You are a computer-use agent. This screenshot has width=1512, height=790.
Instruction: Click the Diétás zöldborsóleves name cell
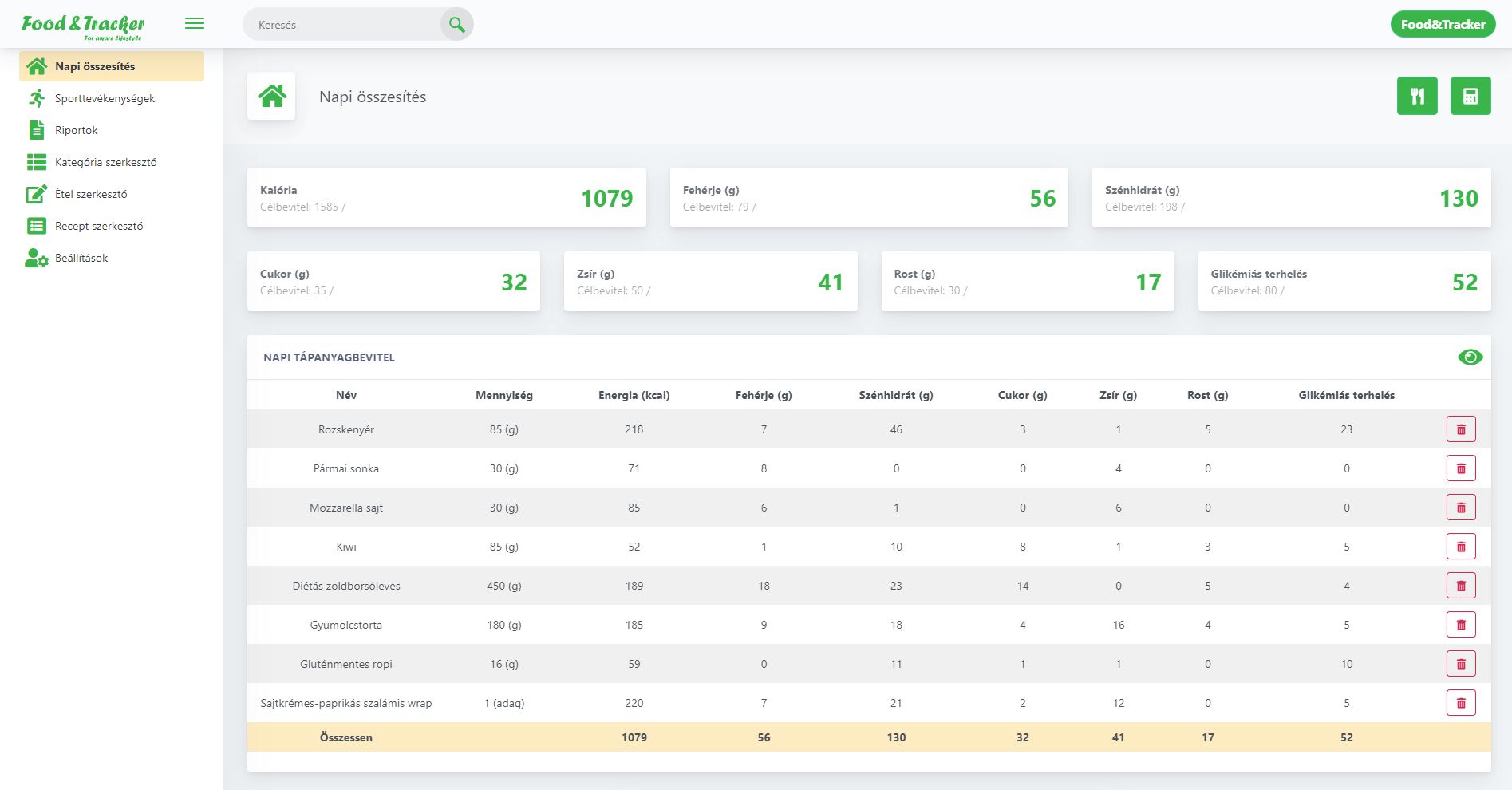coord(346,586)
